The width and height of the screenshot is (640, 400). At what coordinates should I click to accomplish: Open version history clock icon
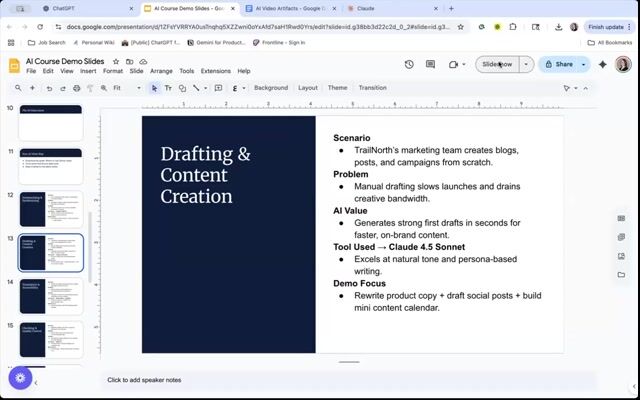409,64
